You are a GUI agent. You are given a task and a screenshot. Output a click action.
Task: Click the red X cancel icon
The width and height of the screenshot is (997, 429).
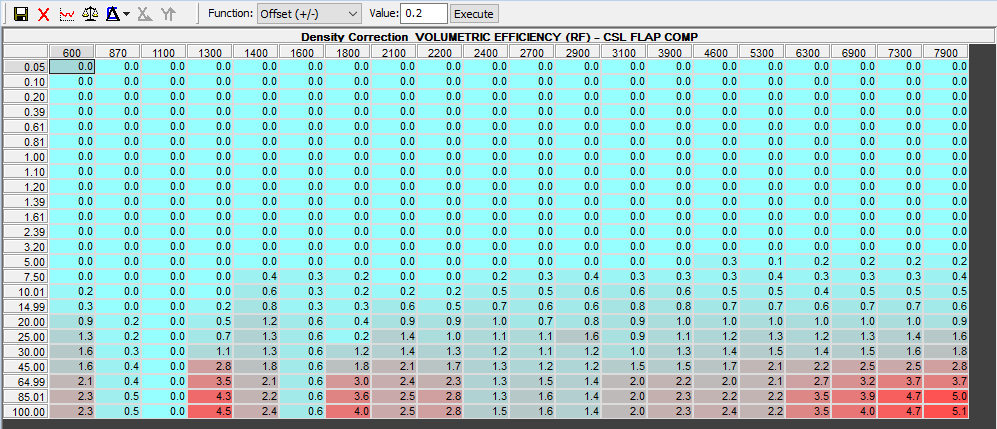(43, 14)
